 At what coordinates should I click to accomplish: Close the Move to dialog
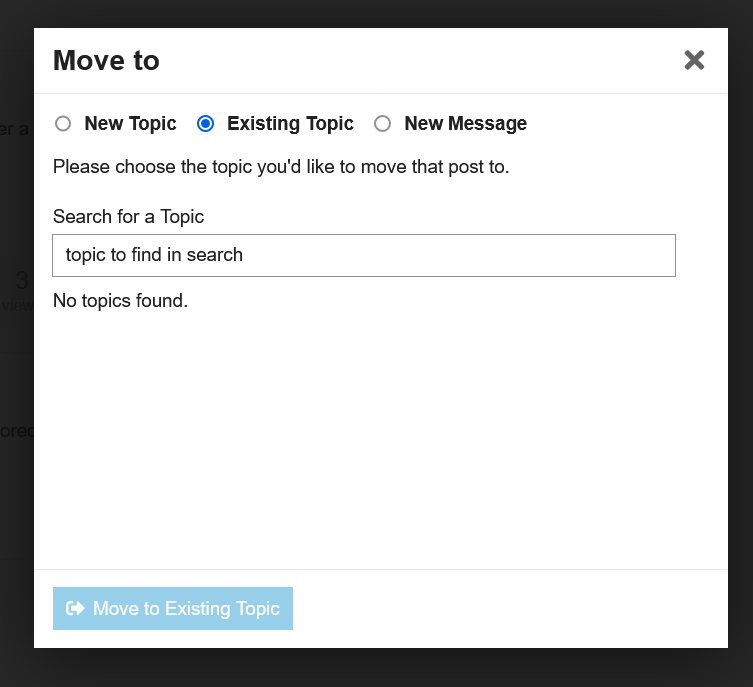pyautogui.click(x=694, y=60)
